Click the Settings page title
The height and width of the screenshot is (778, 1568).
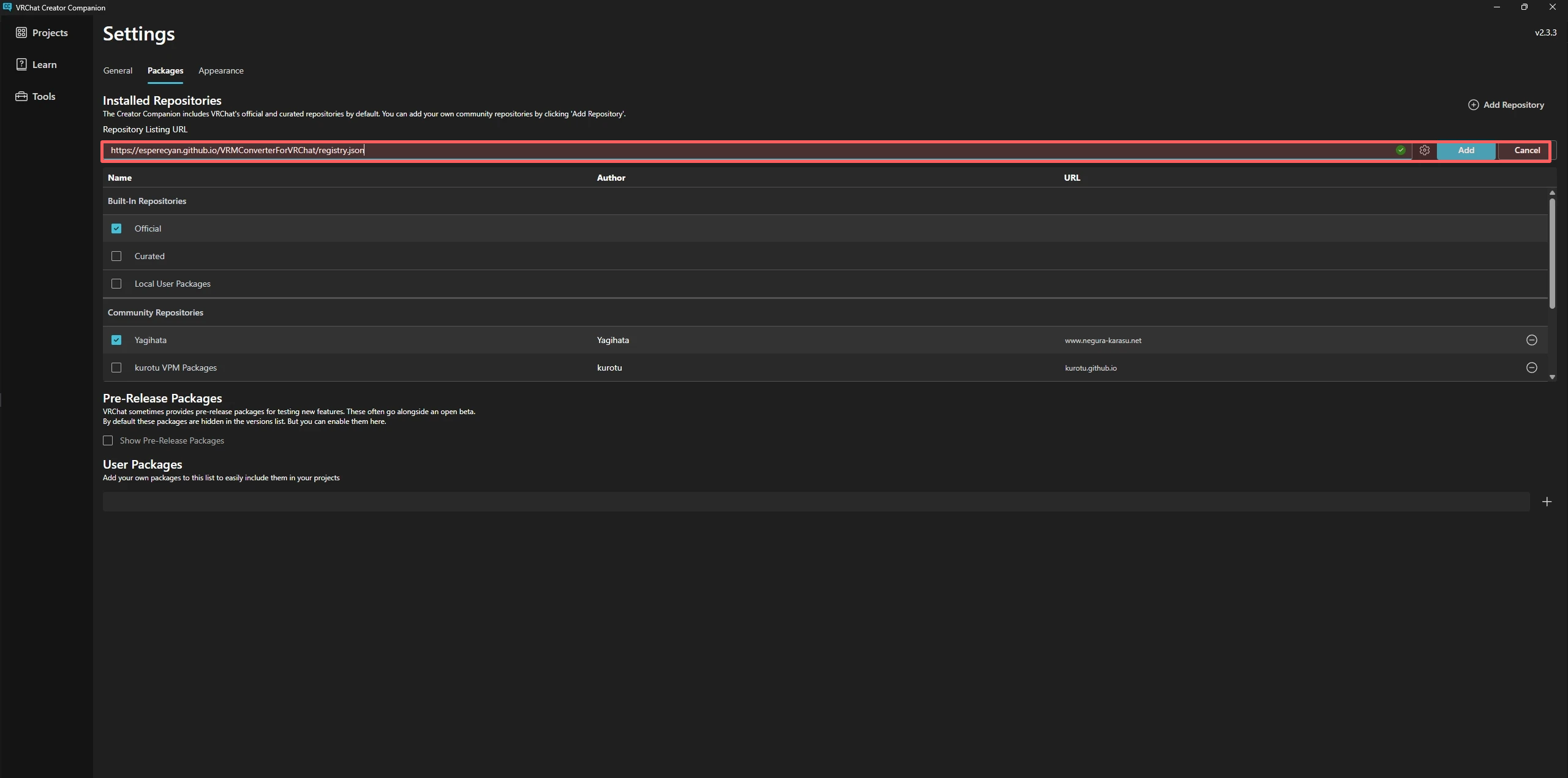pos(139,34)
